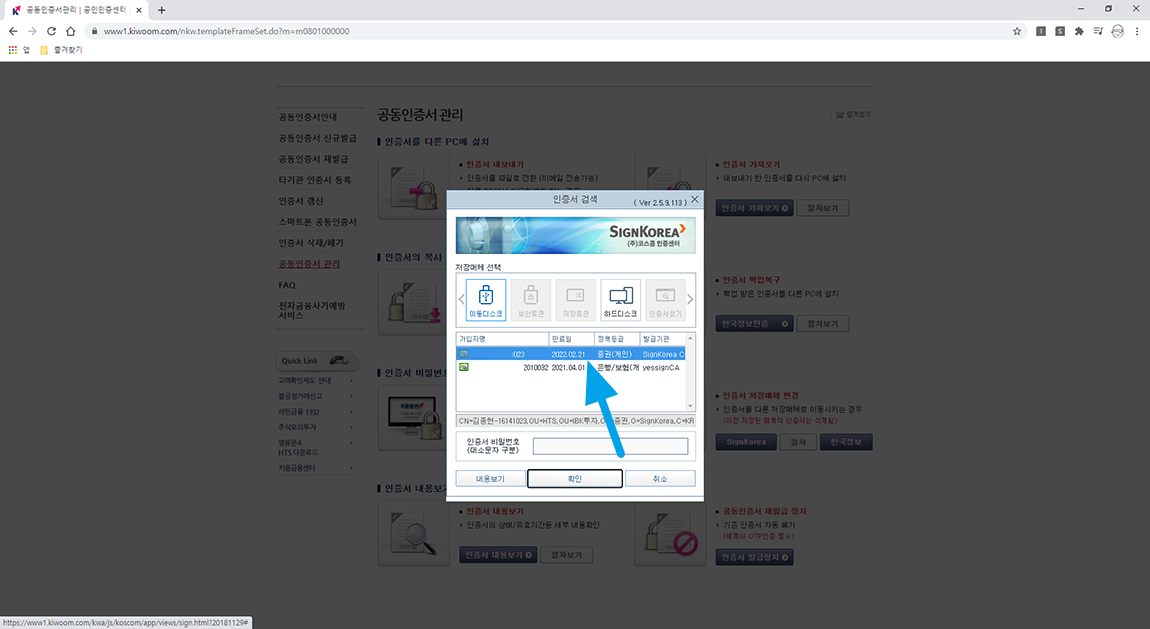This screenshot has width=1150, height=629.
Task: Open the Chrome three-dot menu
Action: pos(1137,32)
